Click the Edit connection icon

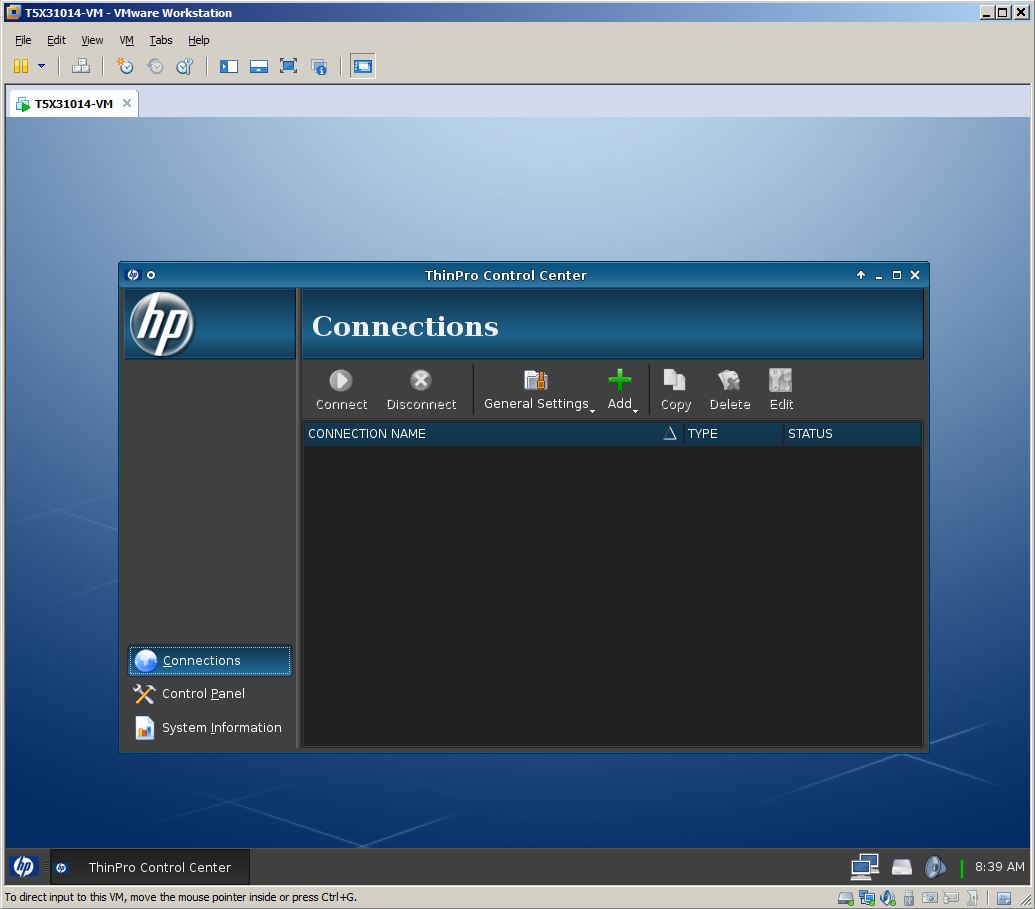pos(780,381)
